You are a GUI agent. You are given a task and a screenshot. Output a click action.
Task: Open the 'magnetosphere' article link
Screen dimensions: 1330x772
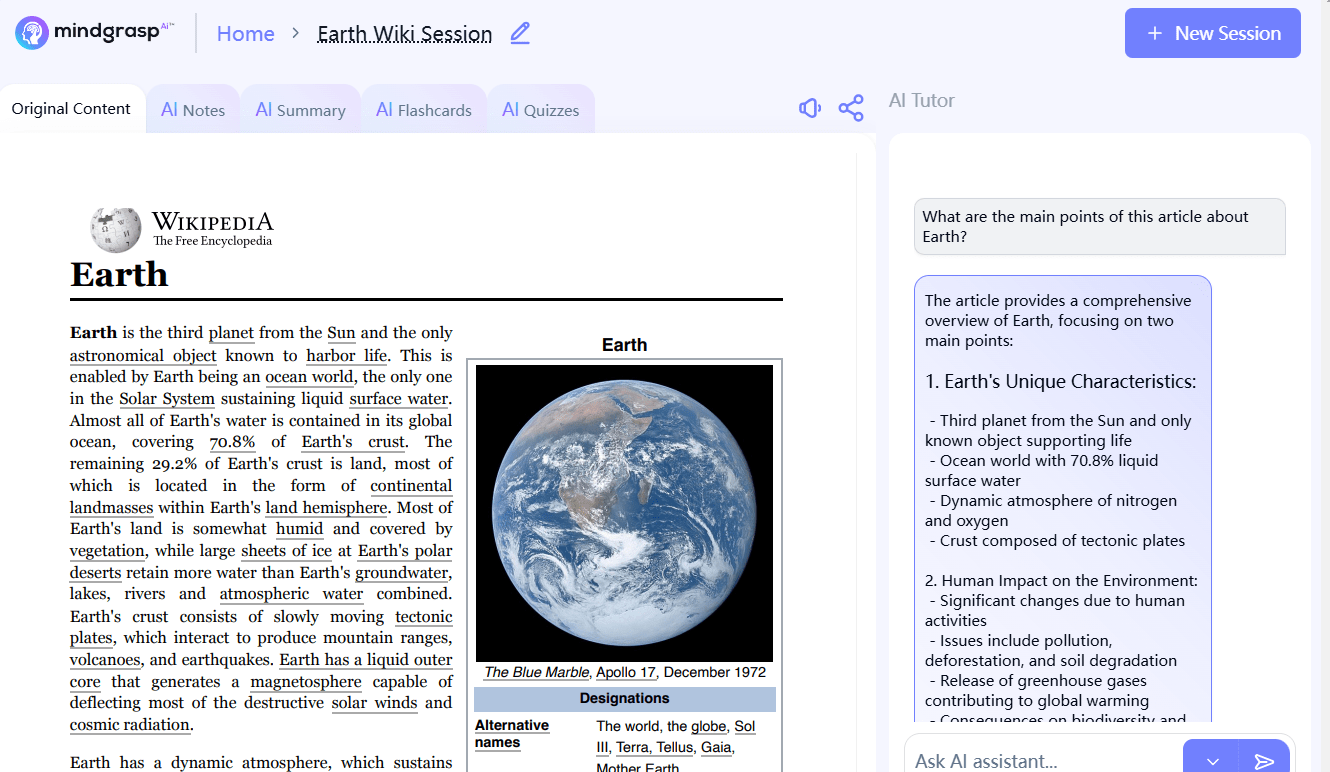[x=305, y=682]
